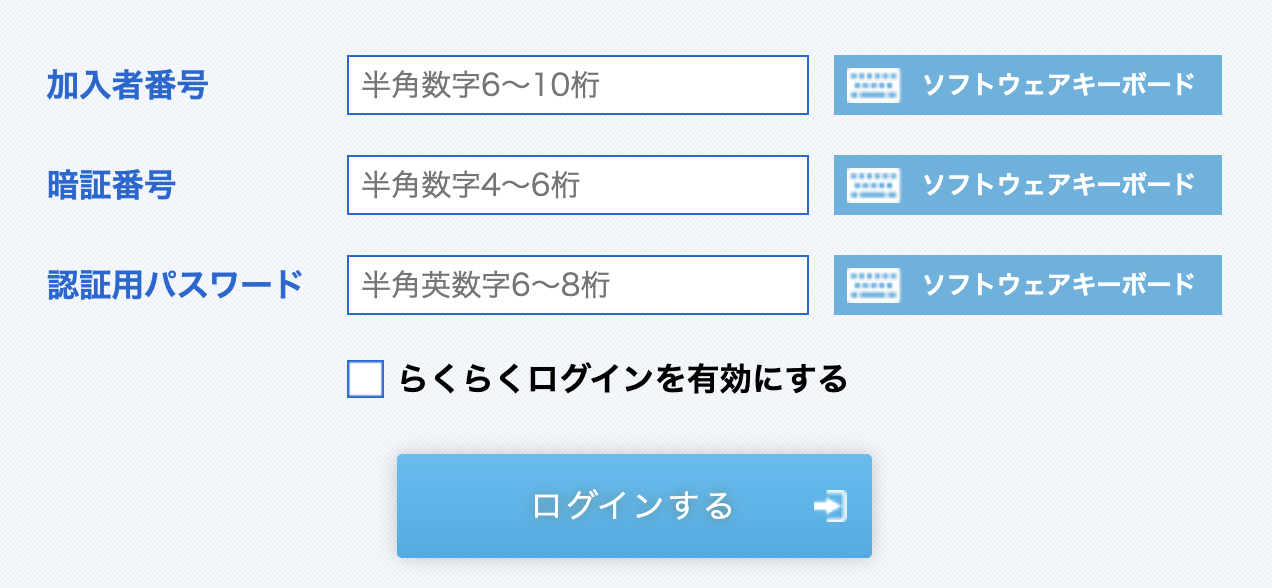Enable the らくらくログイン checkbox

coord(365,379)
